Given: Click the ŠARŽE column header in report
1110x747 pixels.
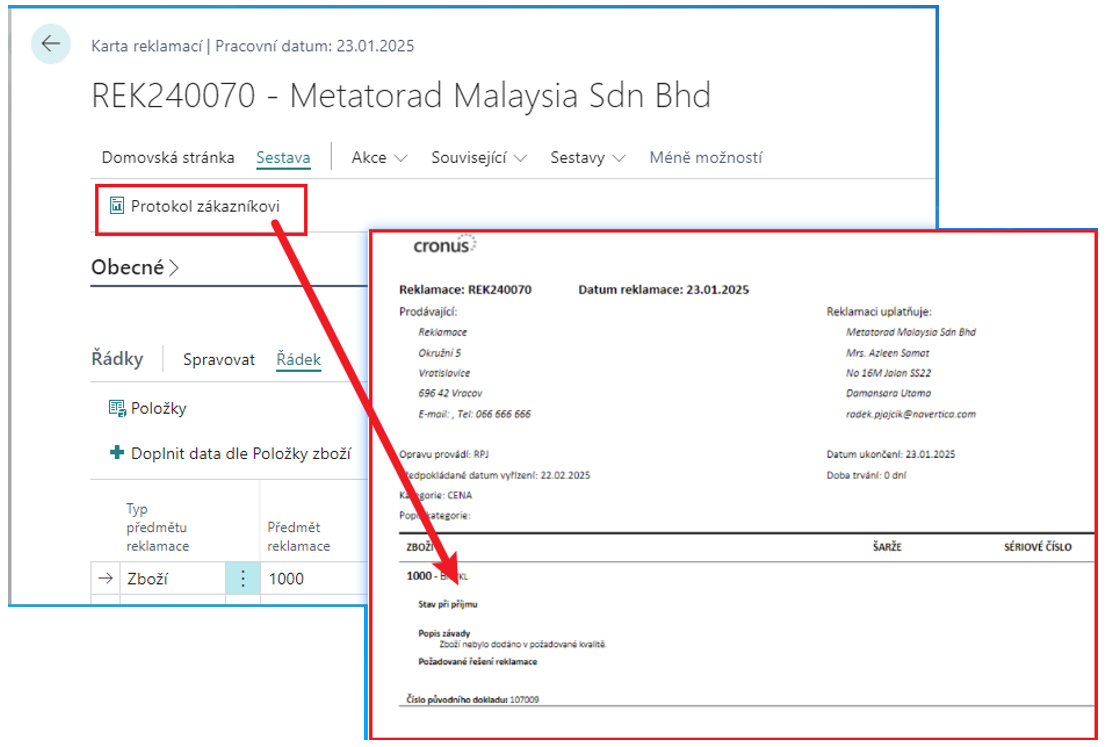Looking at the screenshot, I should click(887, 547).
